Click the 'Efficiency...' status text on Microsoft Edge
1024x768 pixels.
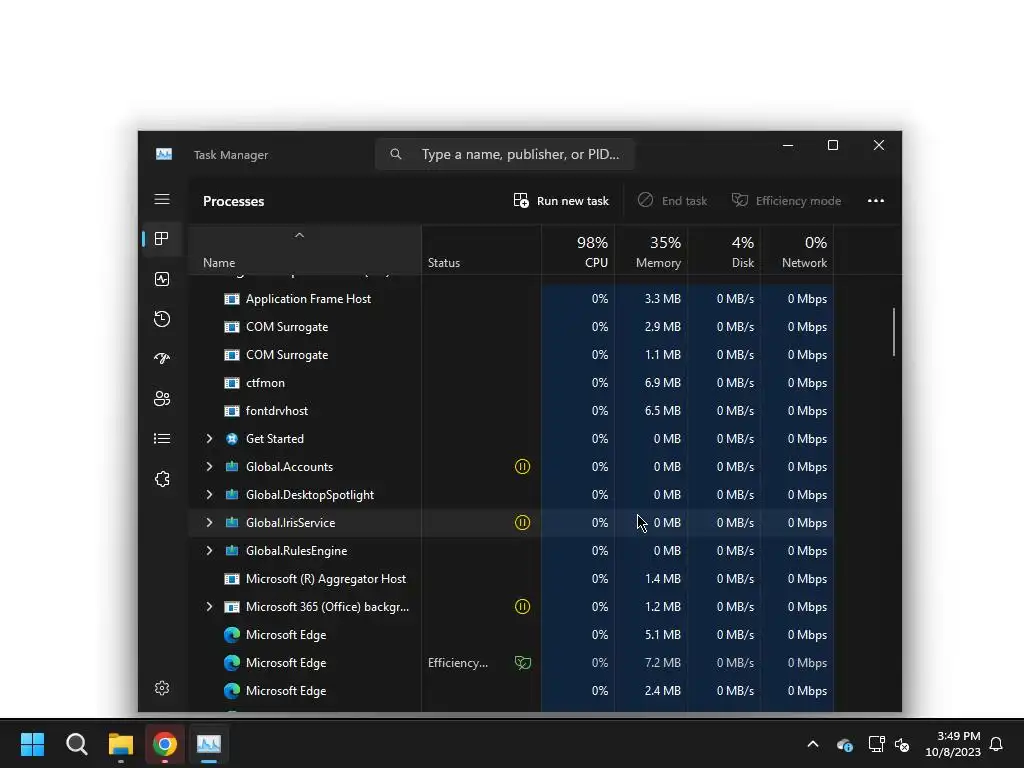click(458, 663)
